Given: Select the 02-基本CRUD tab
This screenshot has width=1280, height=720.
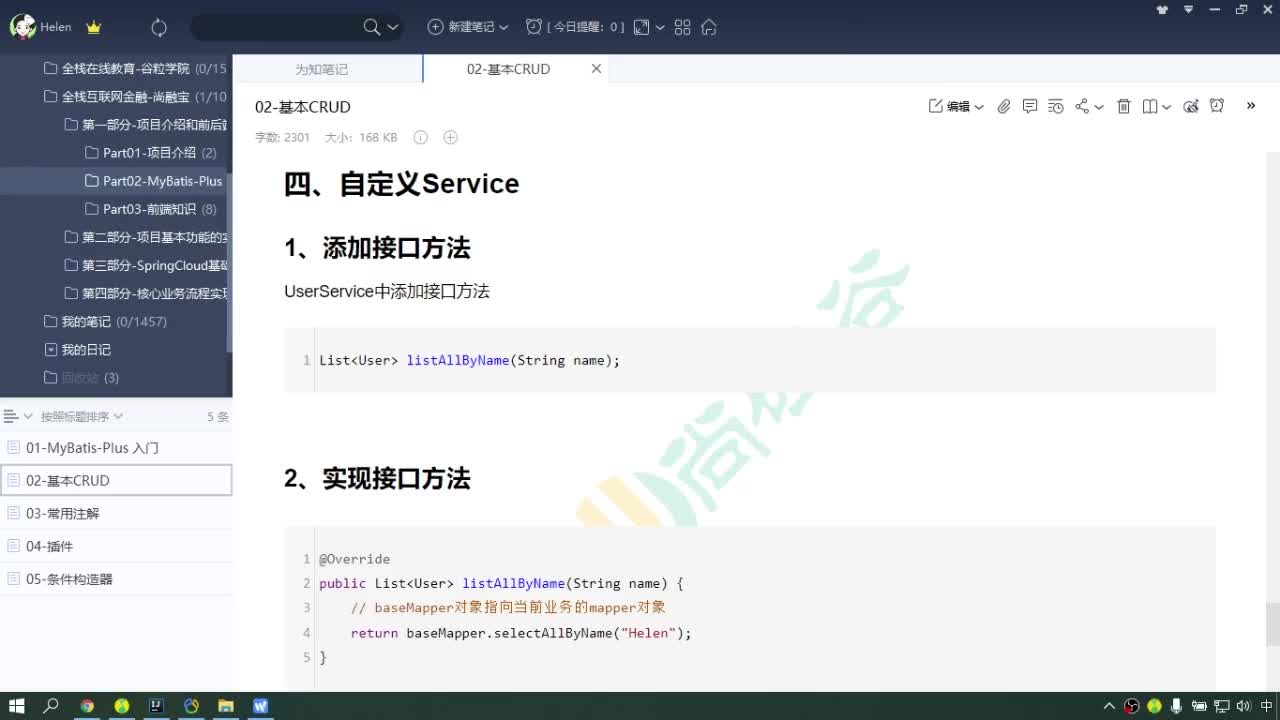Looking at the screenshot, I should pyautogui.click(x=508, y=69).
